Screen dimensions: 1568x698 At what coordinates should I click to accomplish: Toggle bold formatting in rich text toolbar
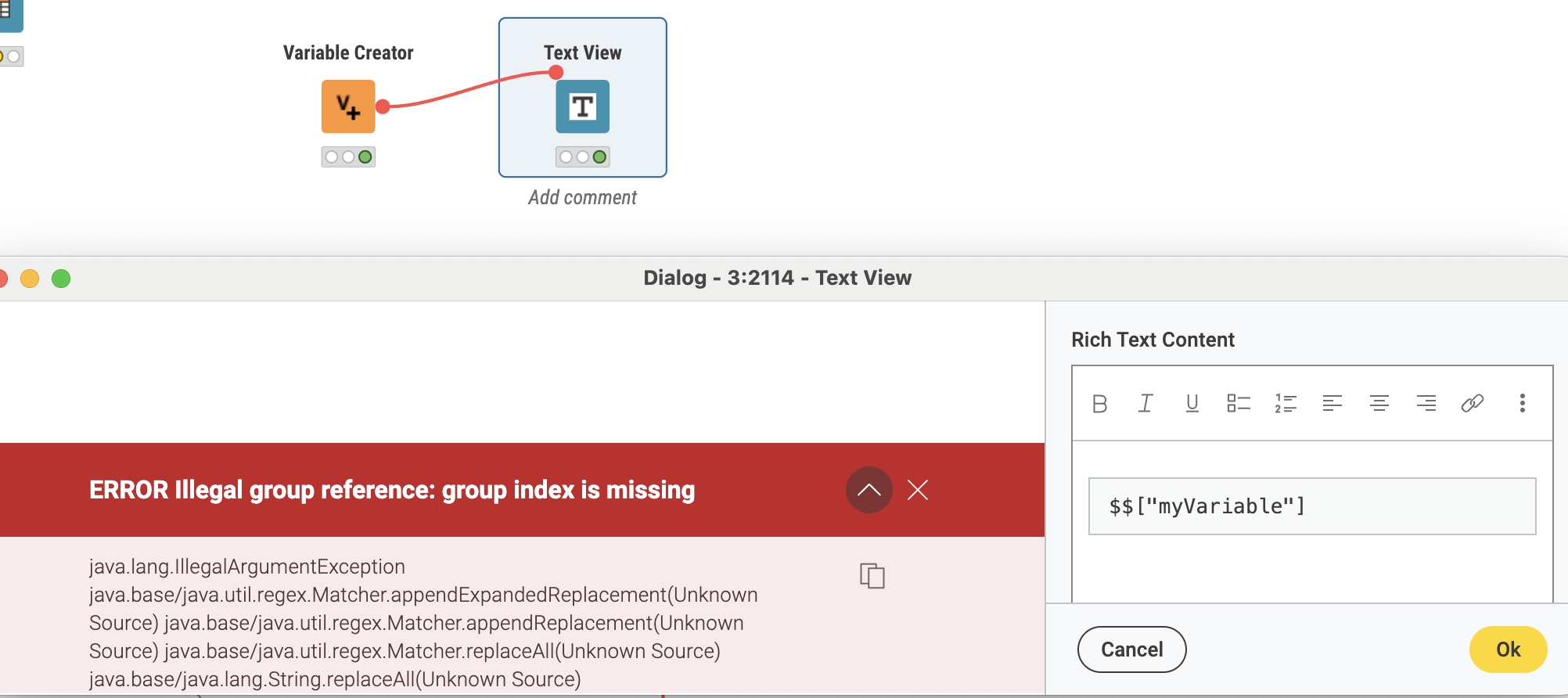tap(1099, 404)
